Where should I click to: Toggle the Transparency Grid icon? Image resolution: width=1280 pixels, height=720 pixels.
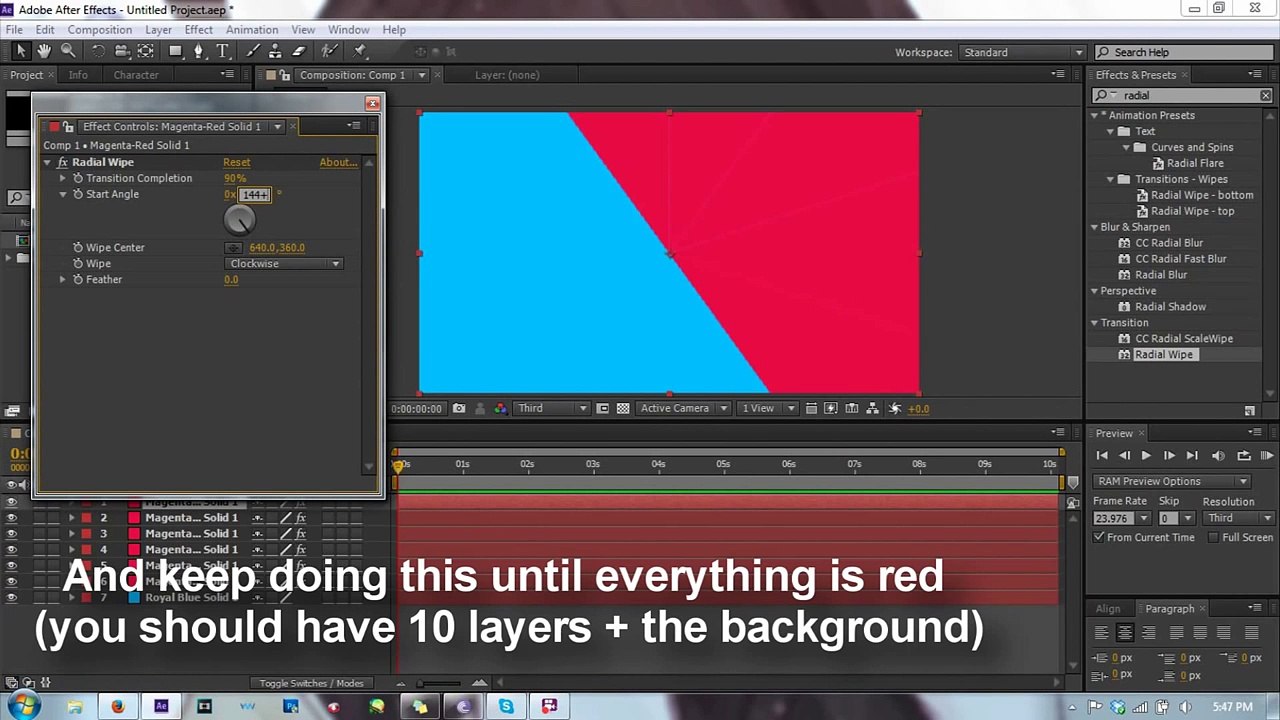(623, 408)
